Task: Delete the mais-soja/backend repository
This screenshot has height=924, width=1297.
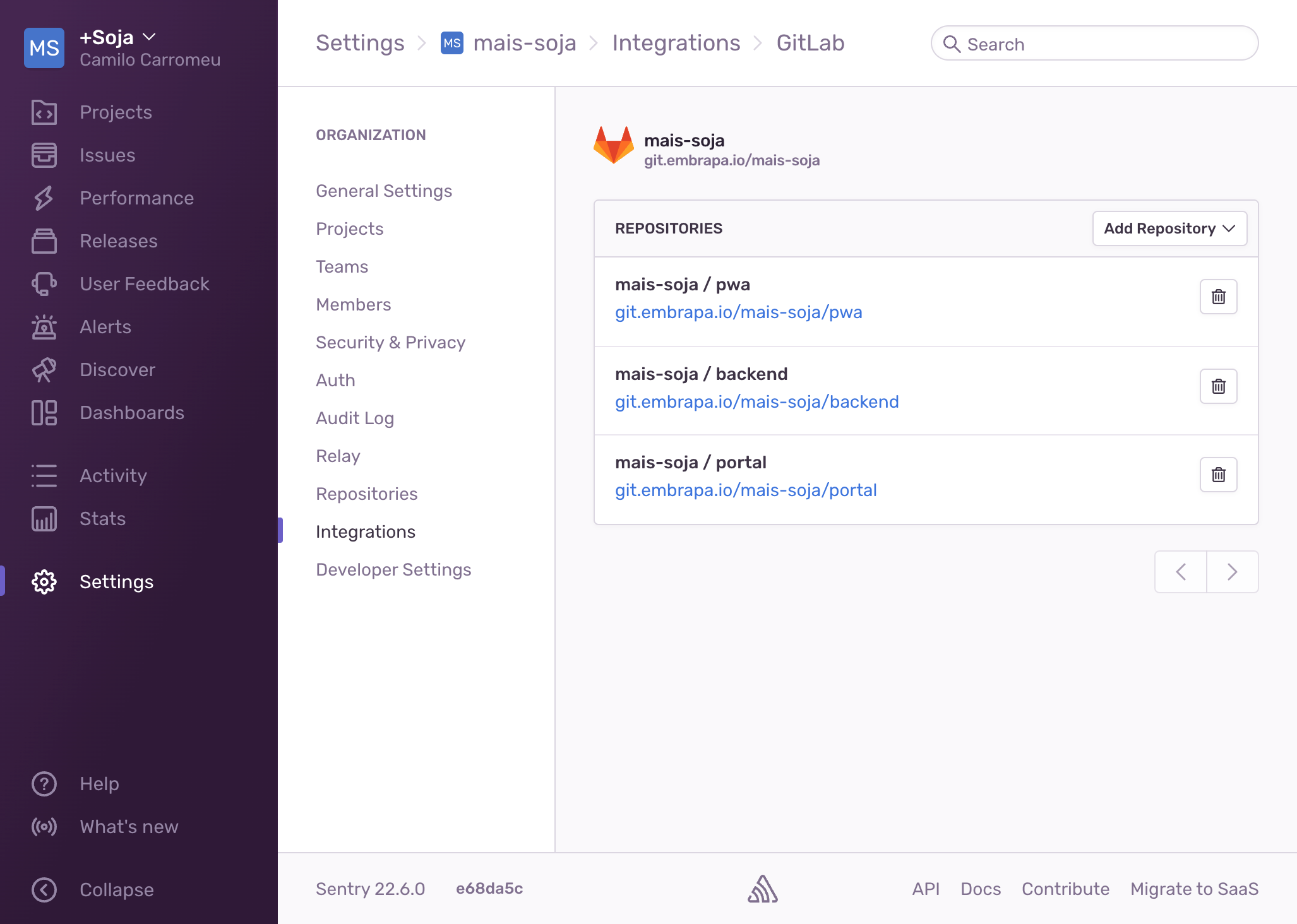Action: pyautogui.click(x=1218, y=385)
